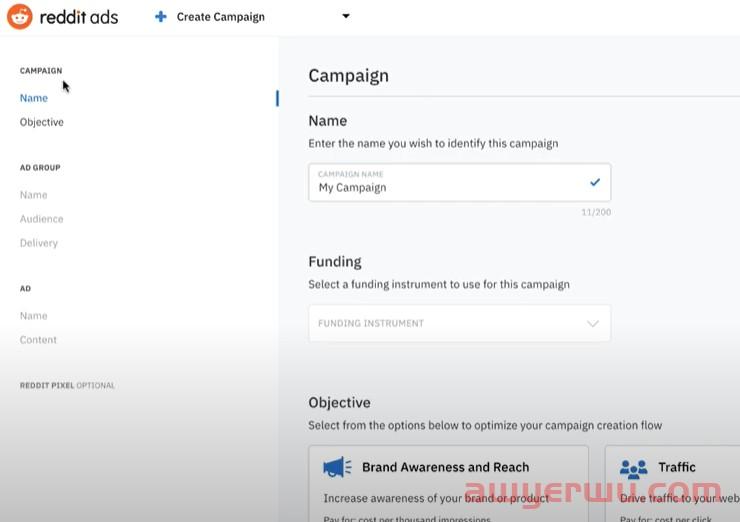Viewport: 740px width, 522px height.
Task: Click the people Traffic icon
Action: (634, 468)
